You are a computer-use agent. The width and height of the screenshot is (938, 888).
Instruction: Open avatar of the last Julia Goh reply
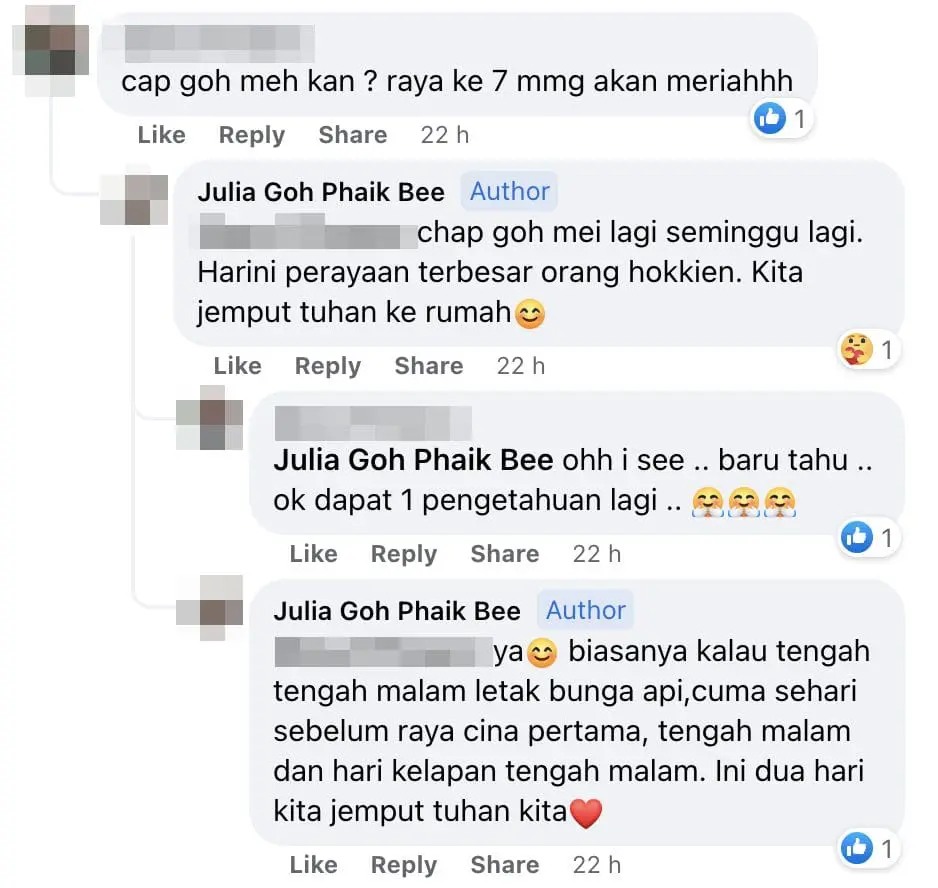209,608
